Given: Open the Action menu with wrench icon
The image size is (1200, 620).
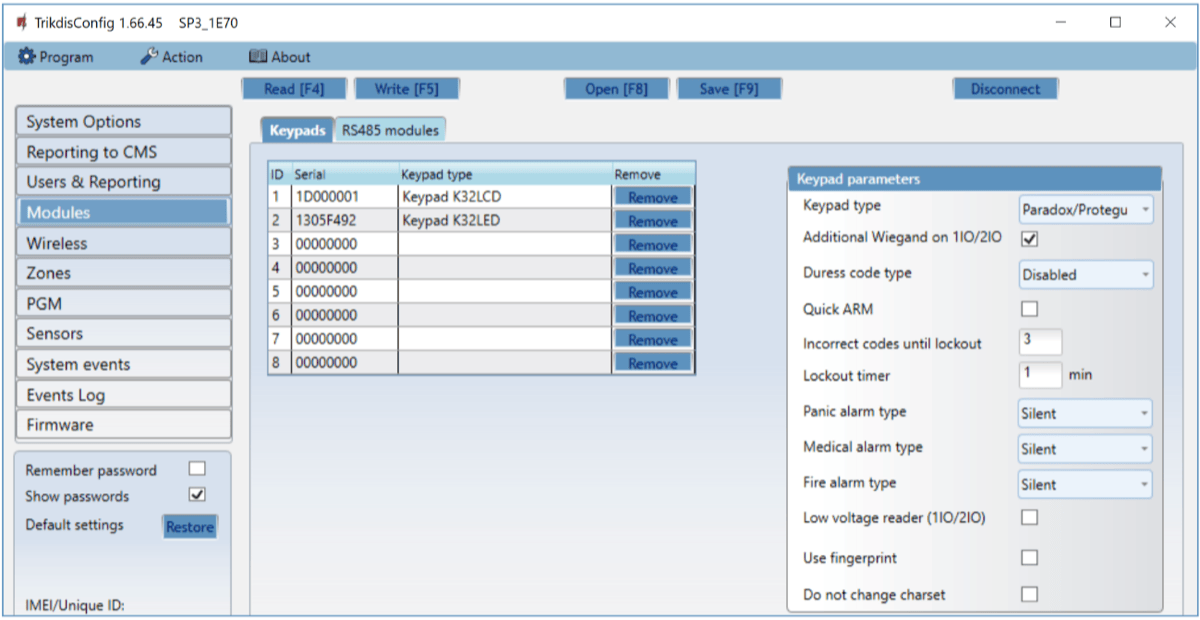Looking at the screenshot, I should 171,57.
